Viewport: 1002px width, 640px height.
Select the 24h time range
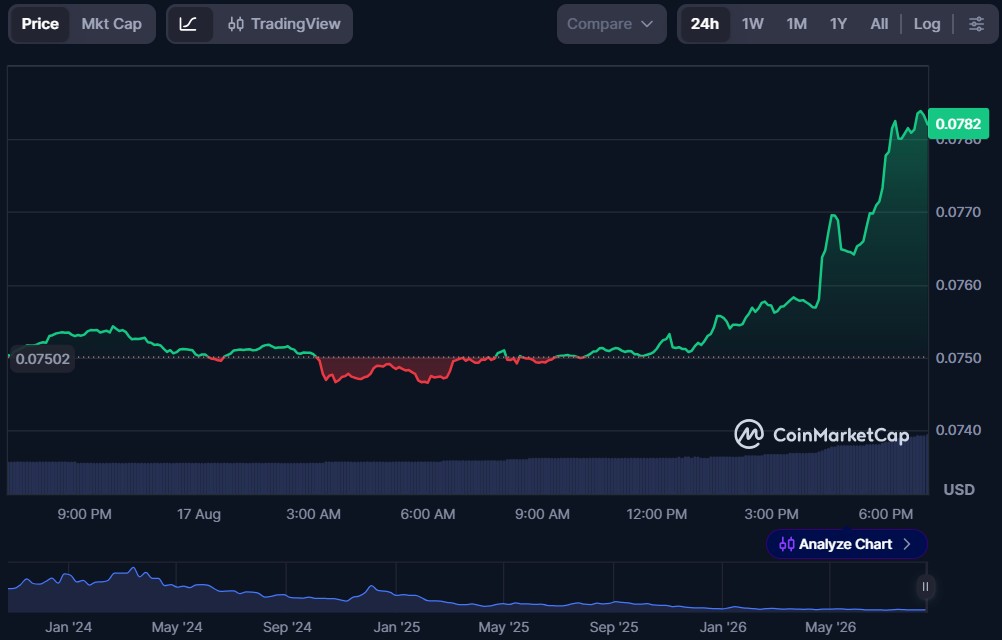pyautogui.click(x=705, y=24)
